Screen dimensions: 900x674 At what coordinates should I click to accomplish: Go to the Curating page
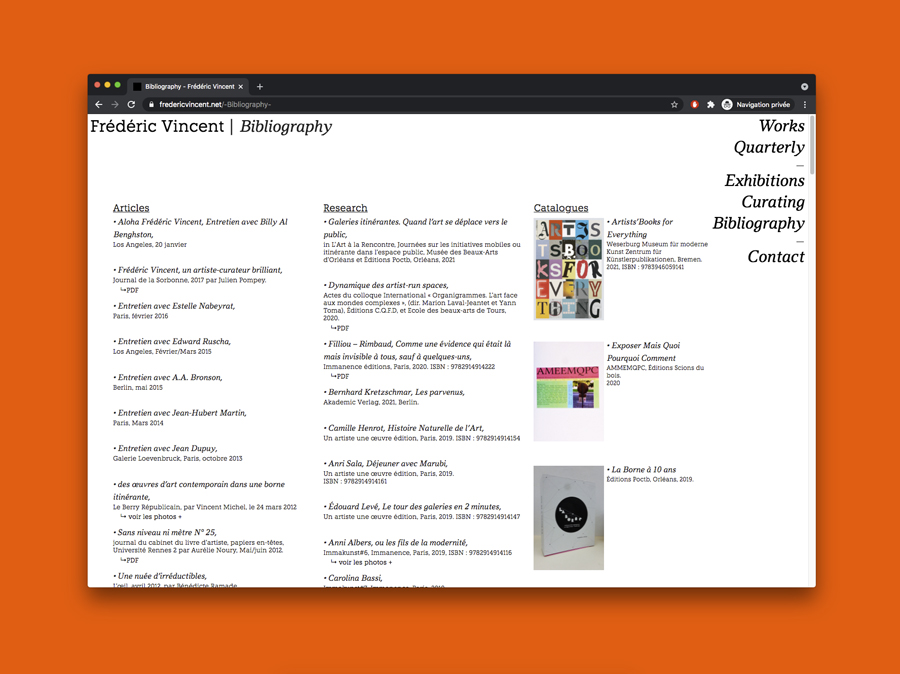coord(773,202)
